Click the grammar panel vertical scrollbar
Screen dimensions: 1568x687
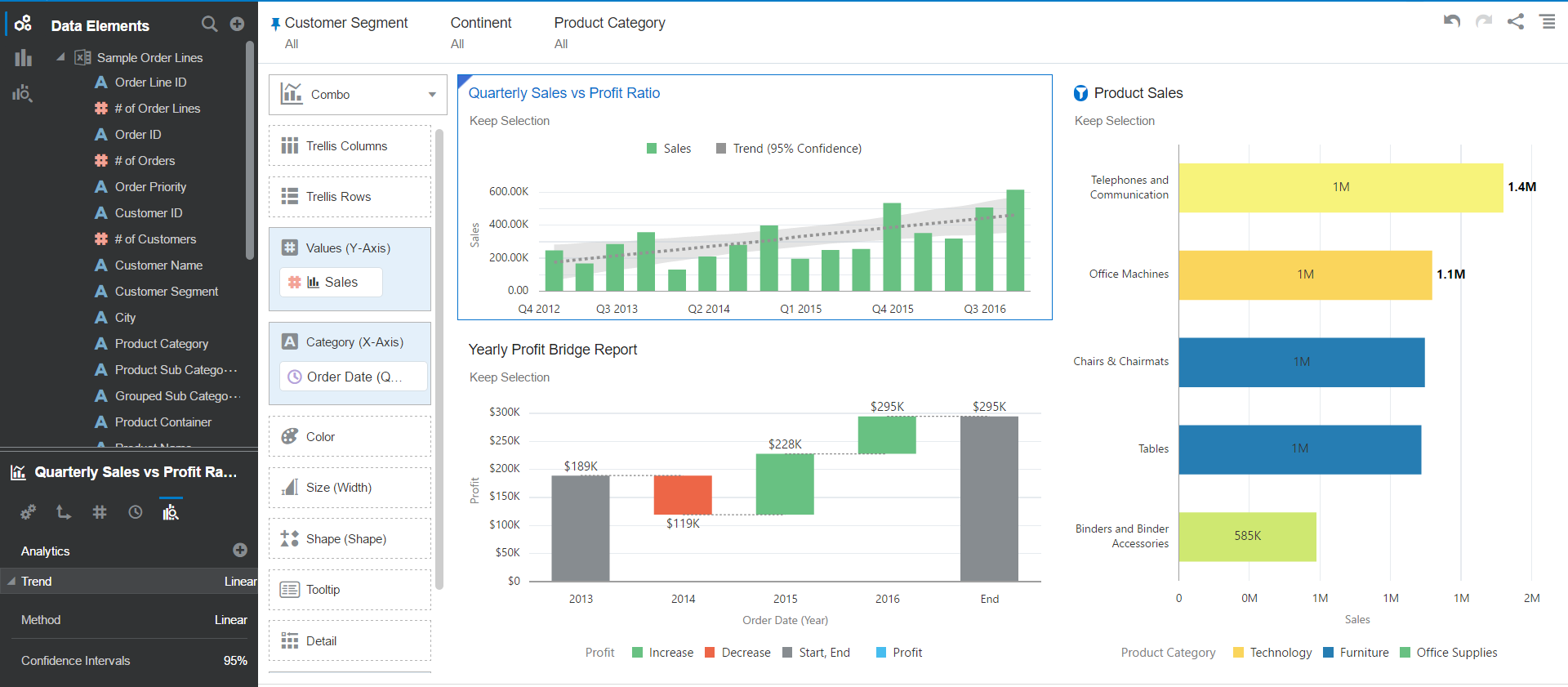click(x=439, y=359)
